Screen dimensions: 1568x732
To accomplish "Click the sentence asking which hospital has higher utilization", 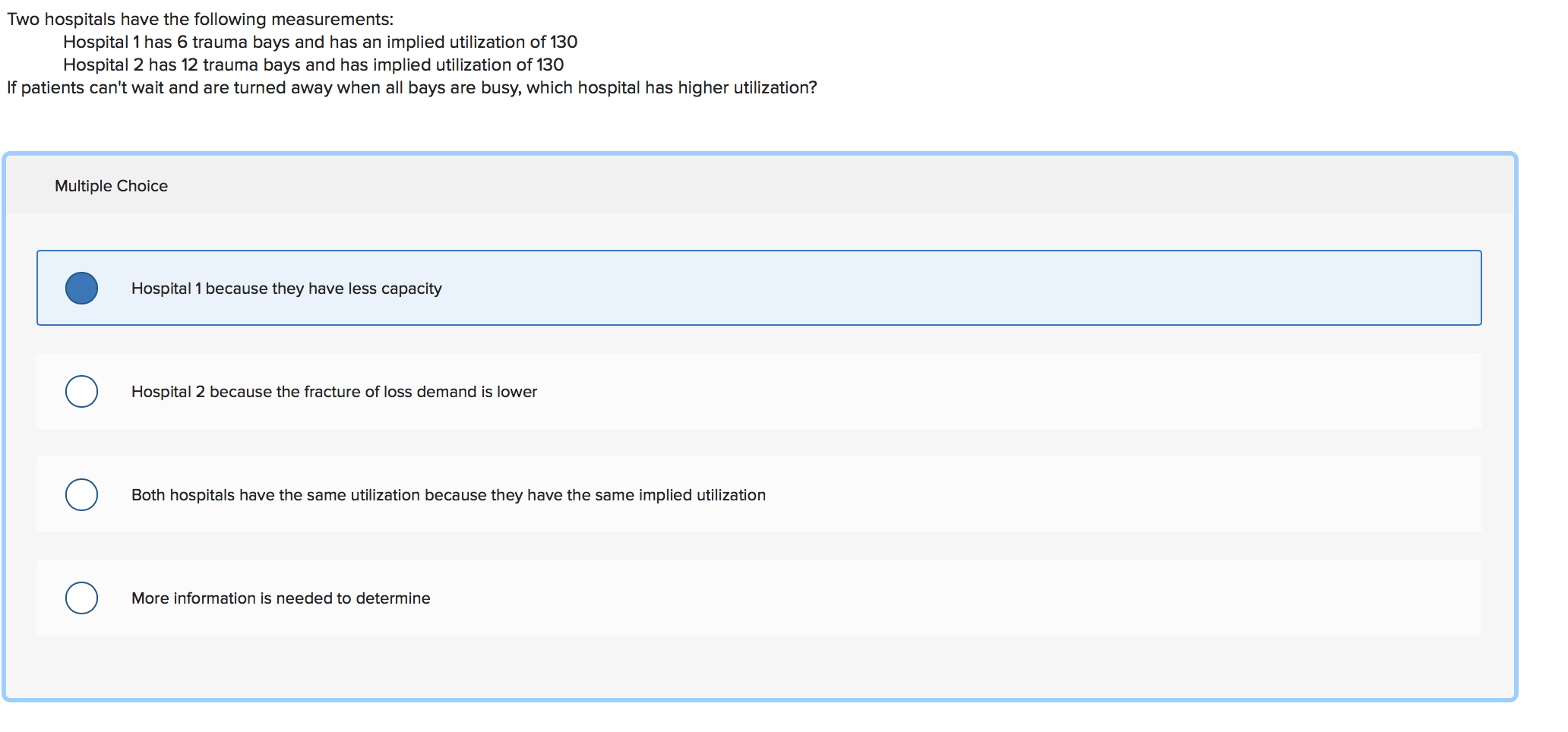I will point(410,87).
